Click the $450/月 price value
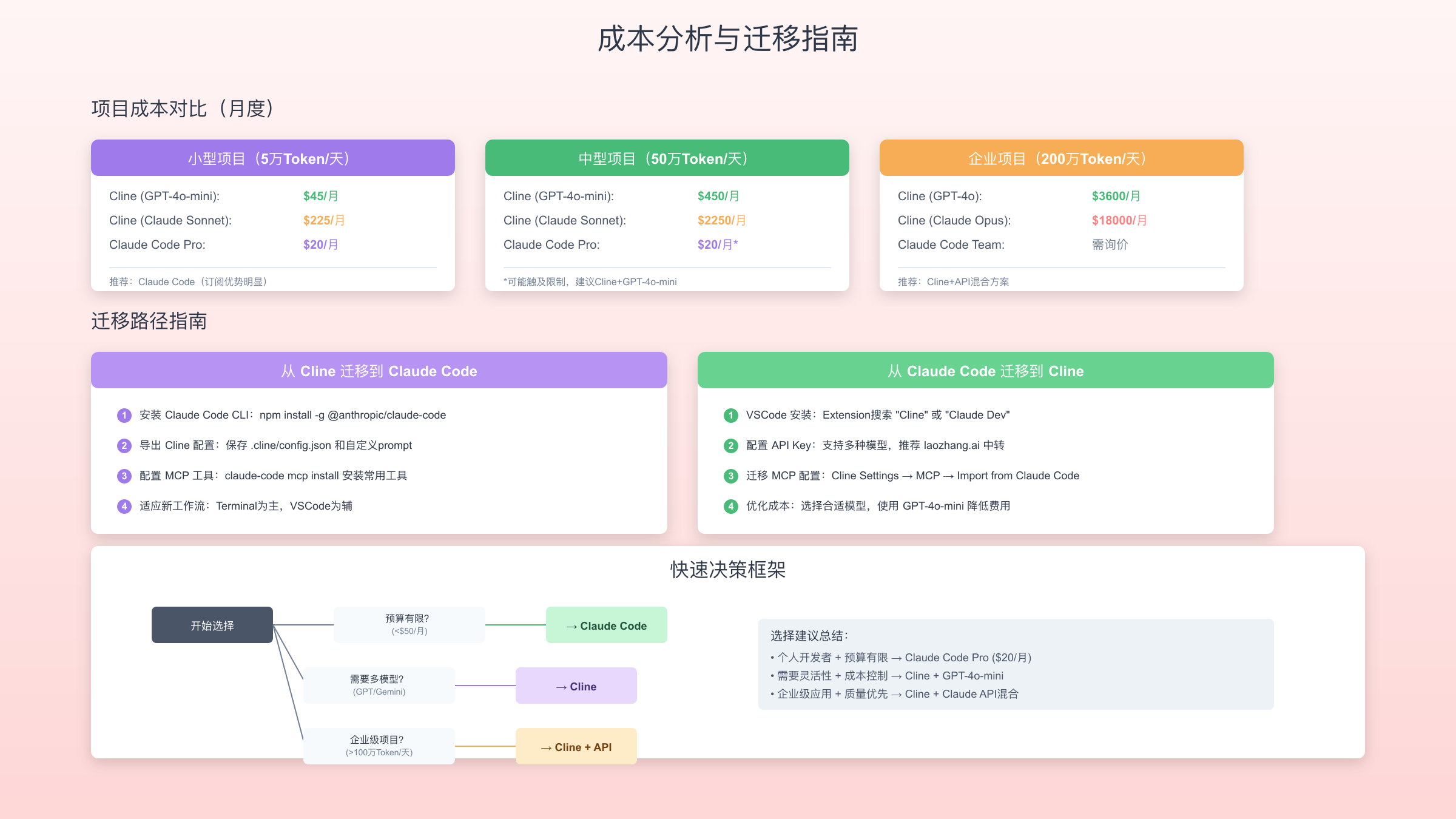Screen dimensions: 1456x819 click(718, 196)
